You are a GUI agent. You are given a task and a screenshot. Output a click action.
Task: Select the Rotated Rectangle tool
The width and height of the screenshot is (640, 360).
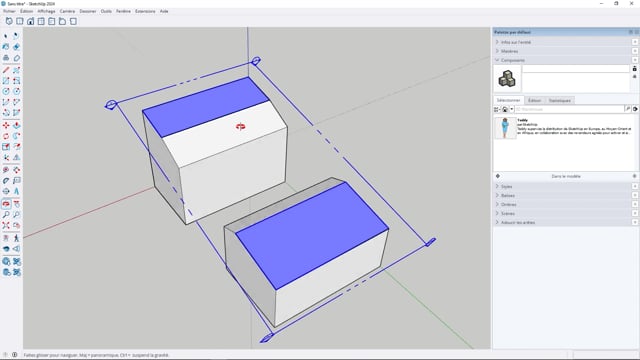pyautogui.click(x=16, y=81)
